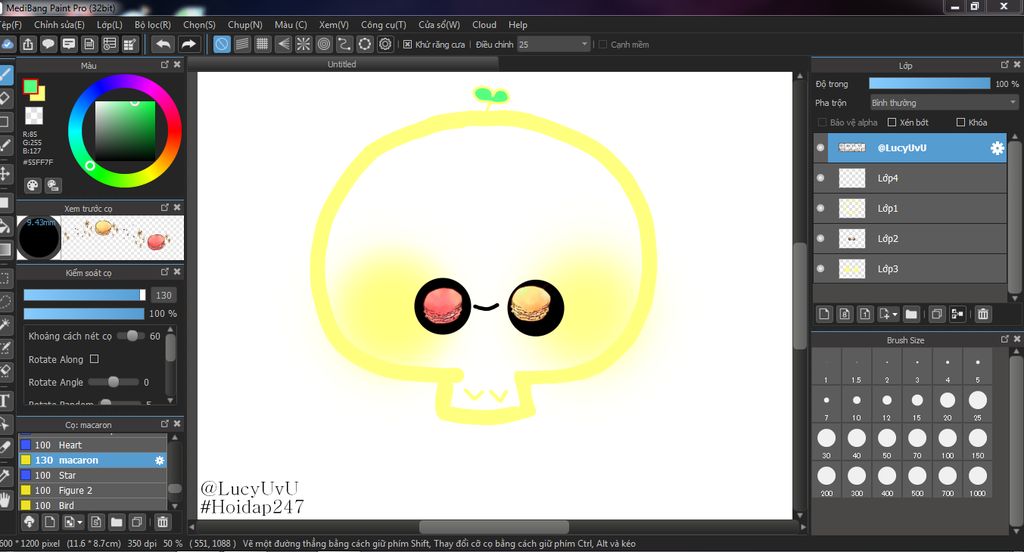Pick brush size 25 preset
The width and height of the screenshot is (1024, 552).
[978, 404]
